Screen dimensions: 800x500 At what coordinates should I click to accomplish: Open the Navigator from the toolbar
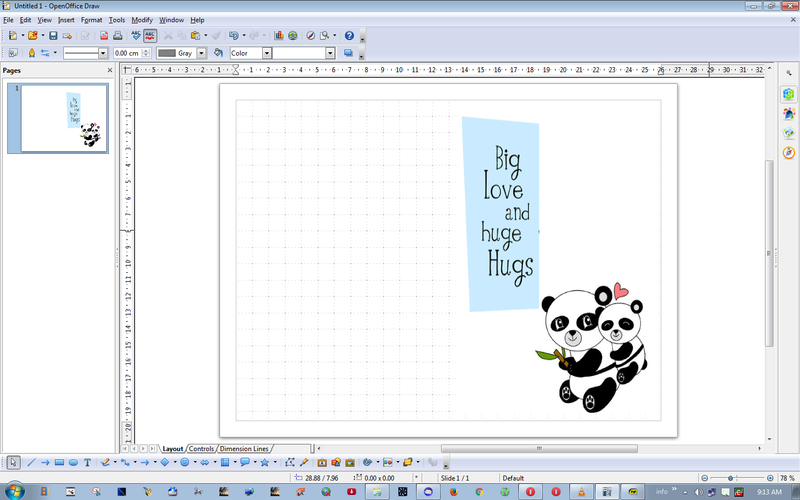tap(310, 36)
